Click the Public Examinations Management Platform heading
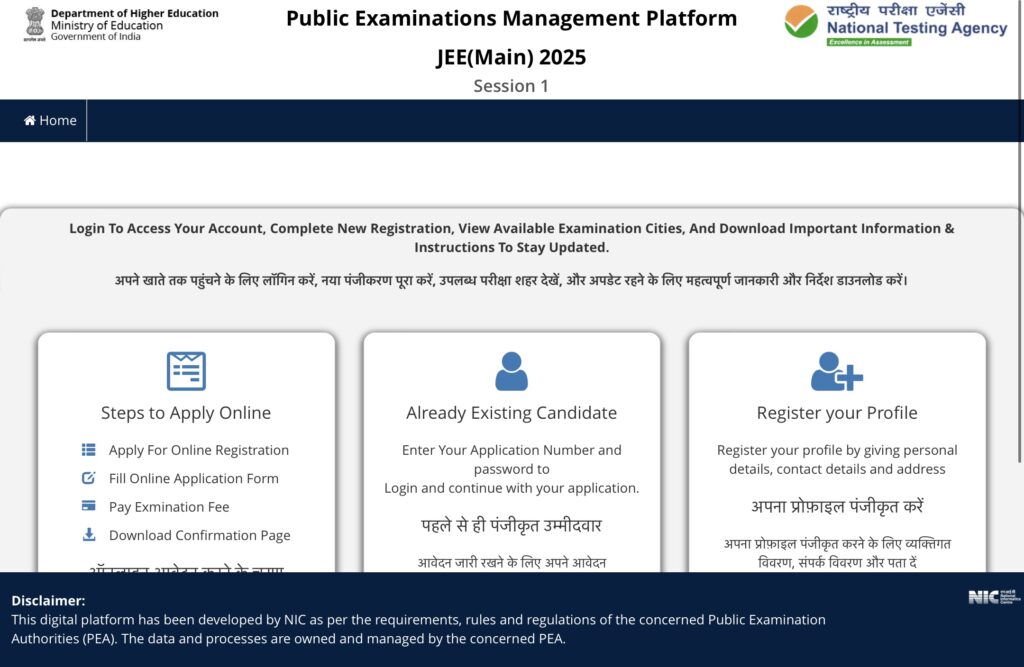This screenshot has width=1024, height=667. [511, 18]
